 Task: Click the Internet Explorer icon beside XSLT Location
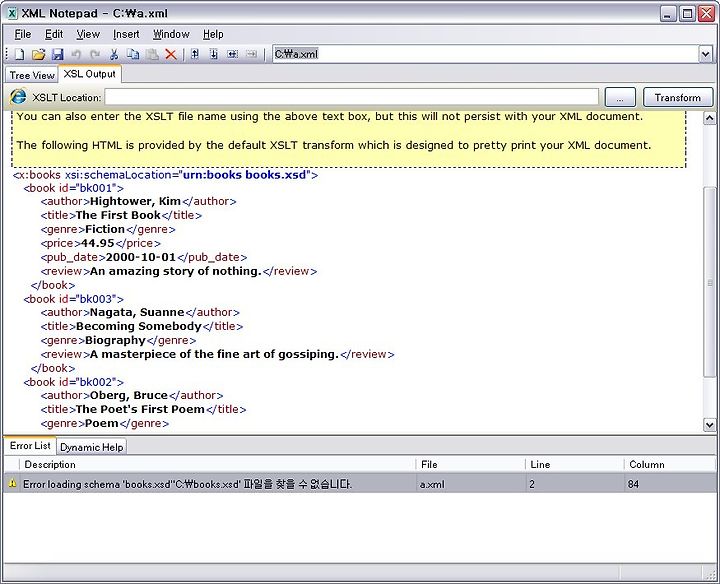click(18, 97)
